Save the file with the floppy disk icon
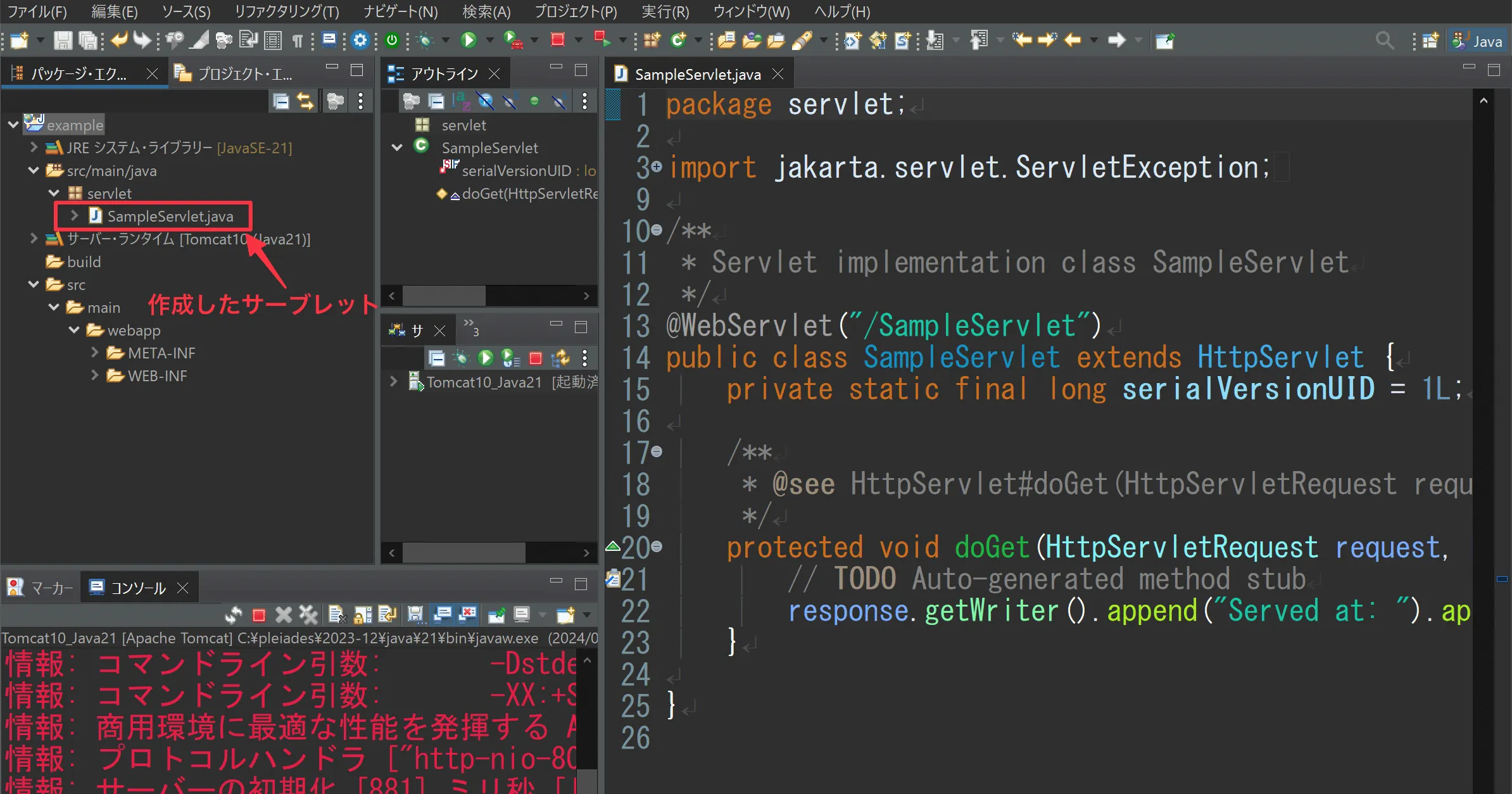Screen dimensions: 1512x794 point(62,41)
